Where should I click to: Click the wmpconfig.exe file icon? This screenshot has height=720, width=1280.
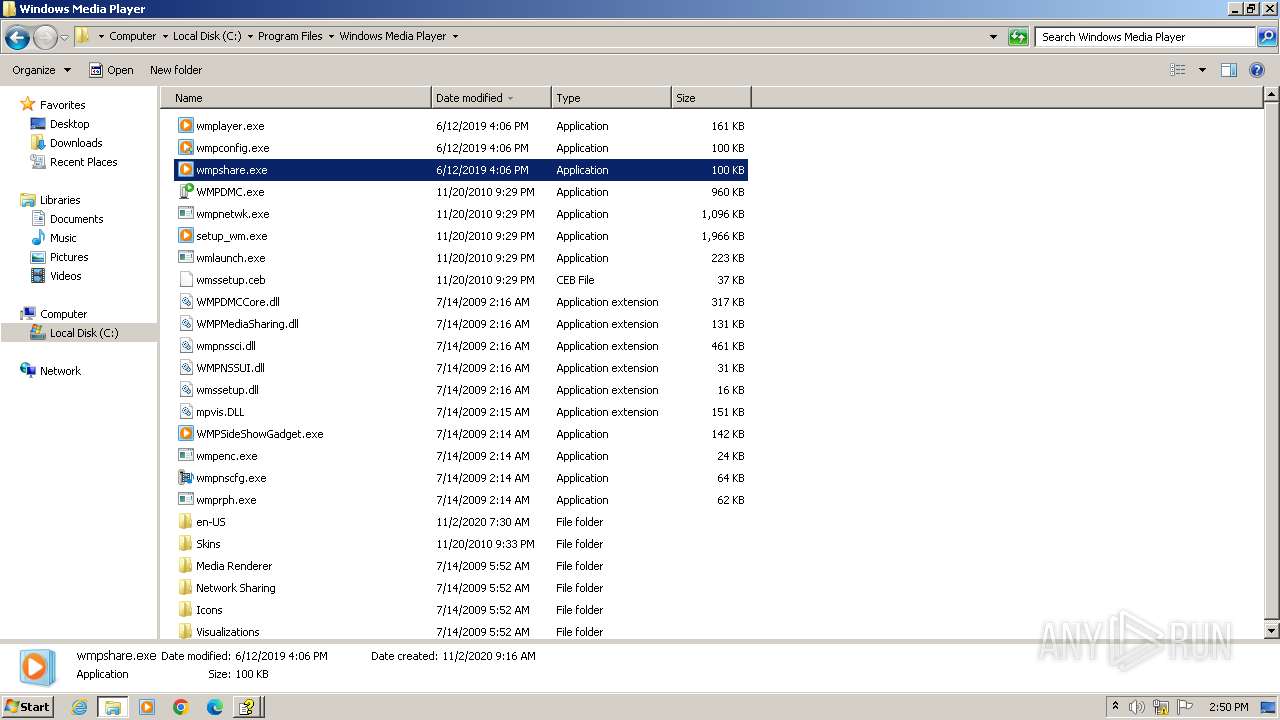(x=185, y=148)
